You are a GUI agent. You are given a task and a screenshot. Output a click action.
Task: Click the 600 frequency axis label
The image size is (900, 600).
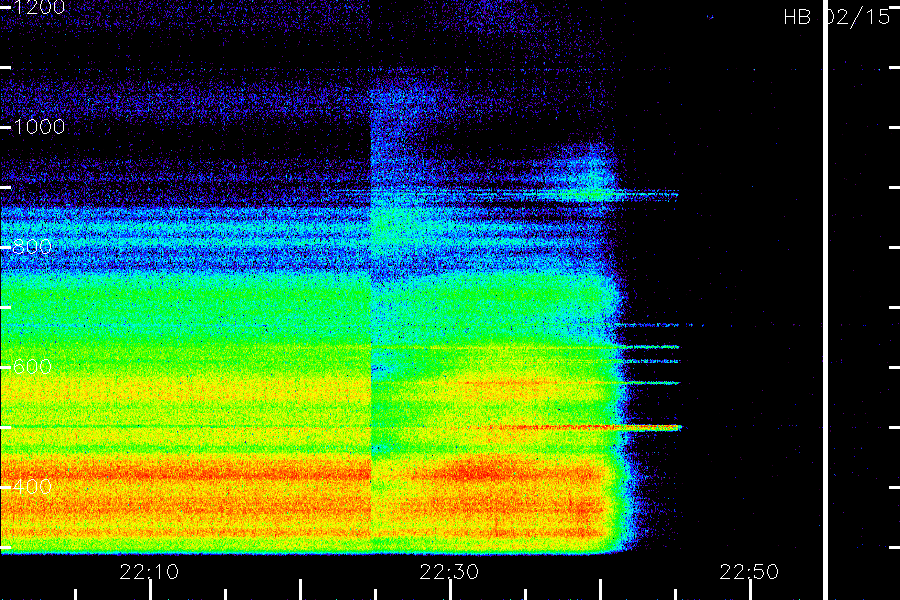32,366
